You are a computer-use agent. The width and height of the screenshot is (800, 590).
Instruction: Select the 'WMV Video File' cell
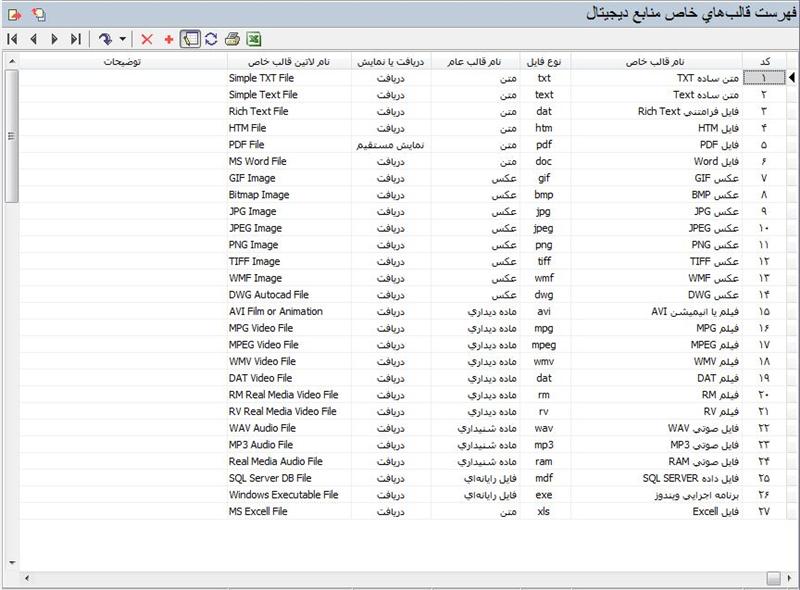(x=289, y=361)
